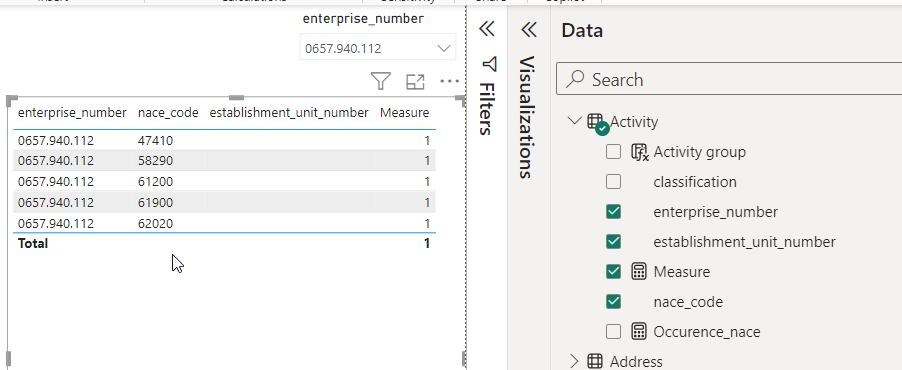Click the calculated column icon beside Activity group
The height and width of the screenshot is (370, 902).
tap(640, 152)
